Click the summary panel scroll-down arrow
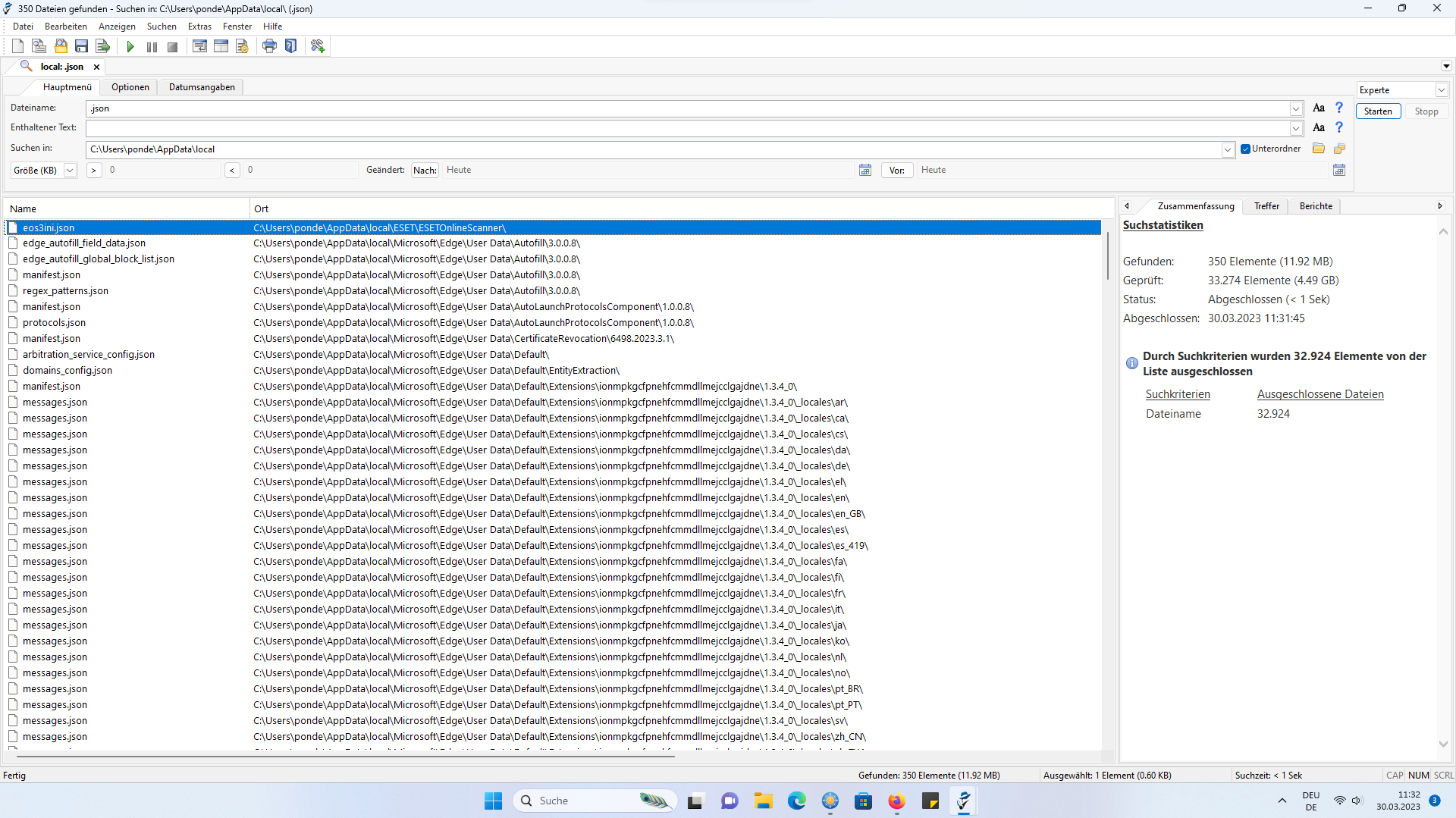1456x818 pixels. pos(1443,744)
